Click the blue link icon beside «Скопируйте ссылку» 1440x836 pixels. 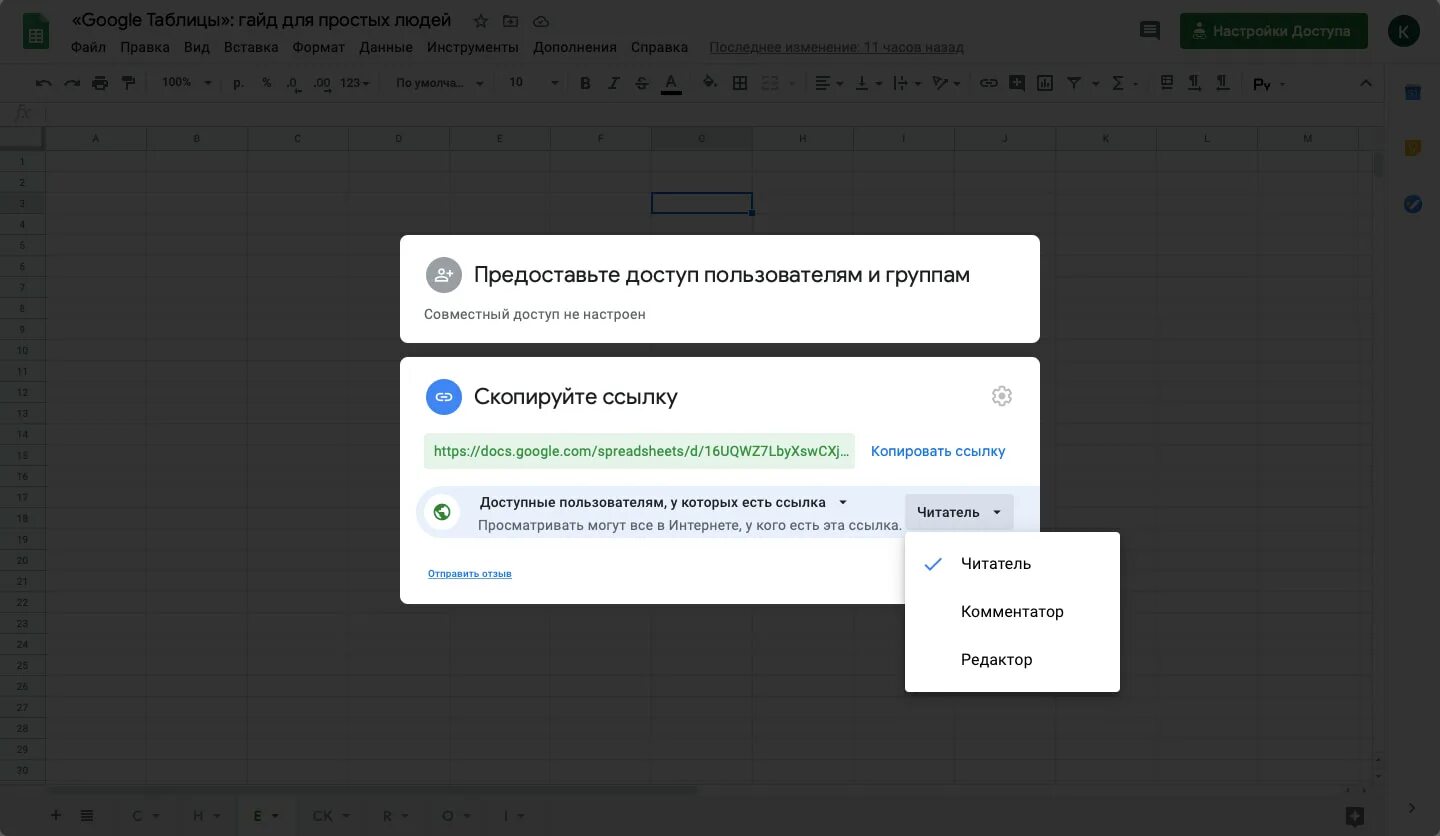coord(444,397)
